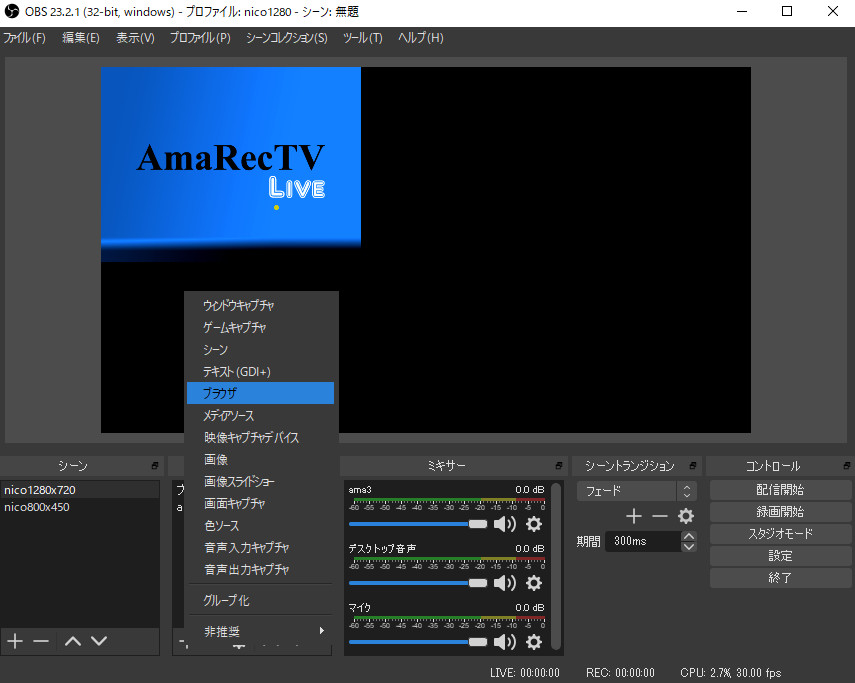
Task: Enable スタジオモード button
Action: [x=780, y=534]
